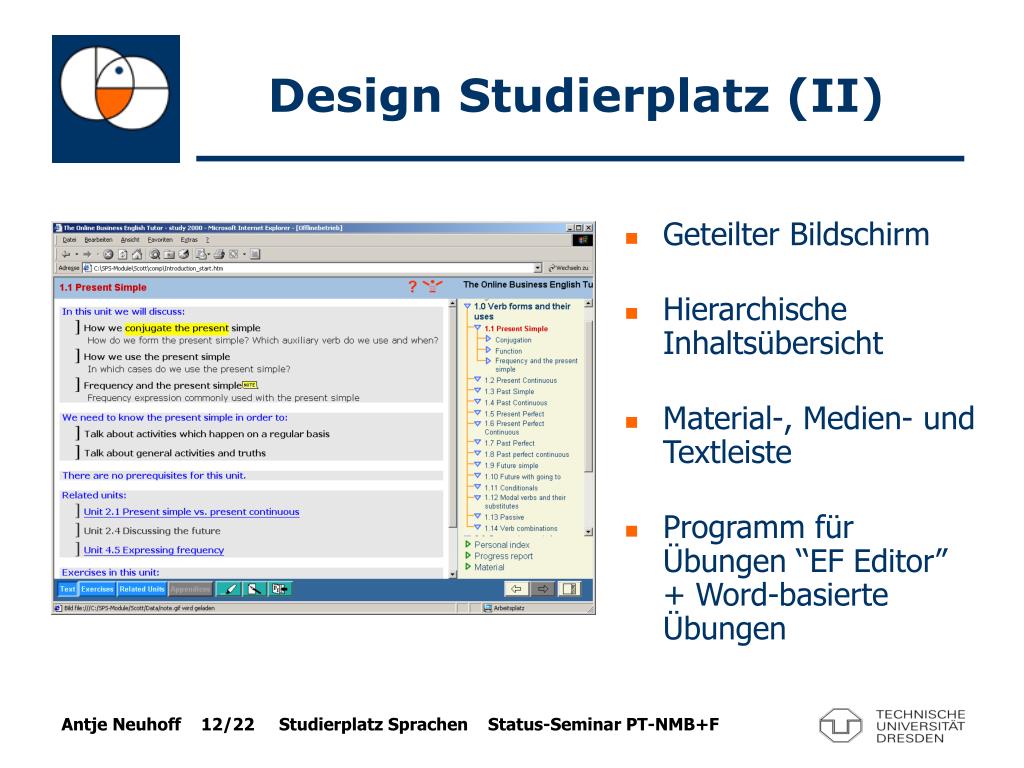Open the question mark help menu
Screen dimensions: 1024x768
pos(208,240)
